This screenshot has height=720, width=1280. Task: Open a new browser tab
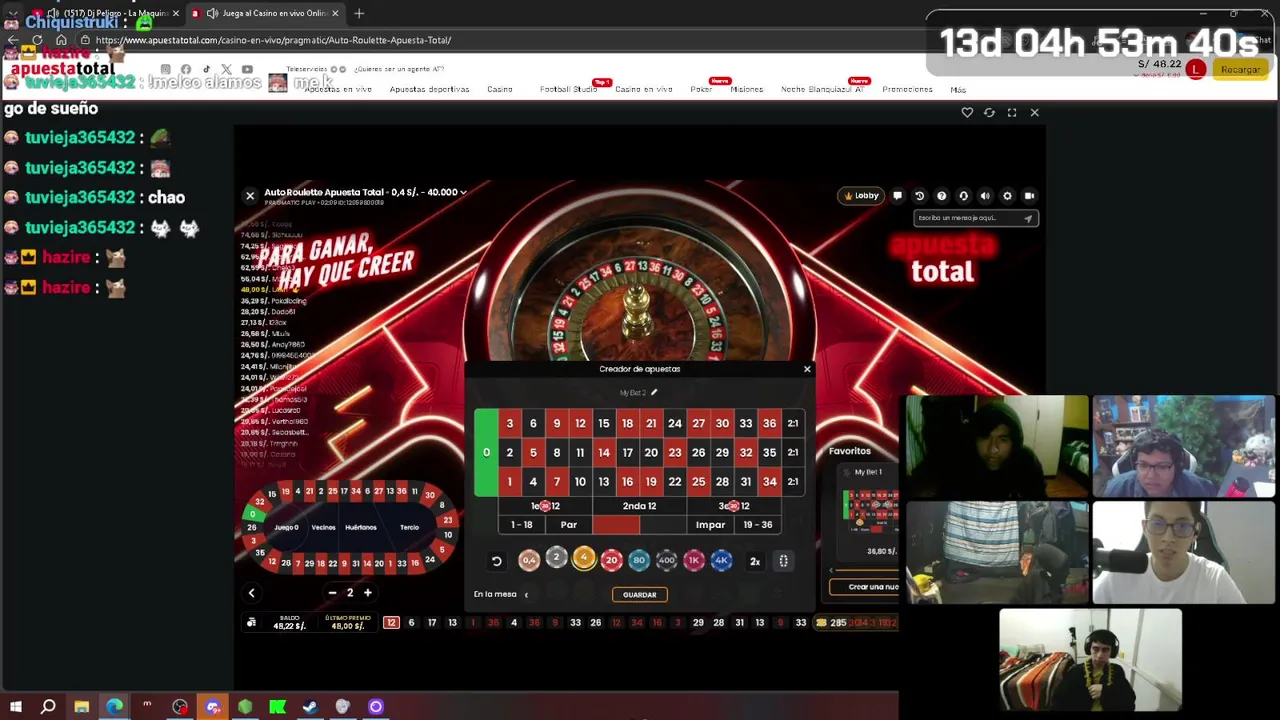coord(359,13)
